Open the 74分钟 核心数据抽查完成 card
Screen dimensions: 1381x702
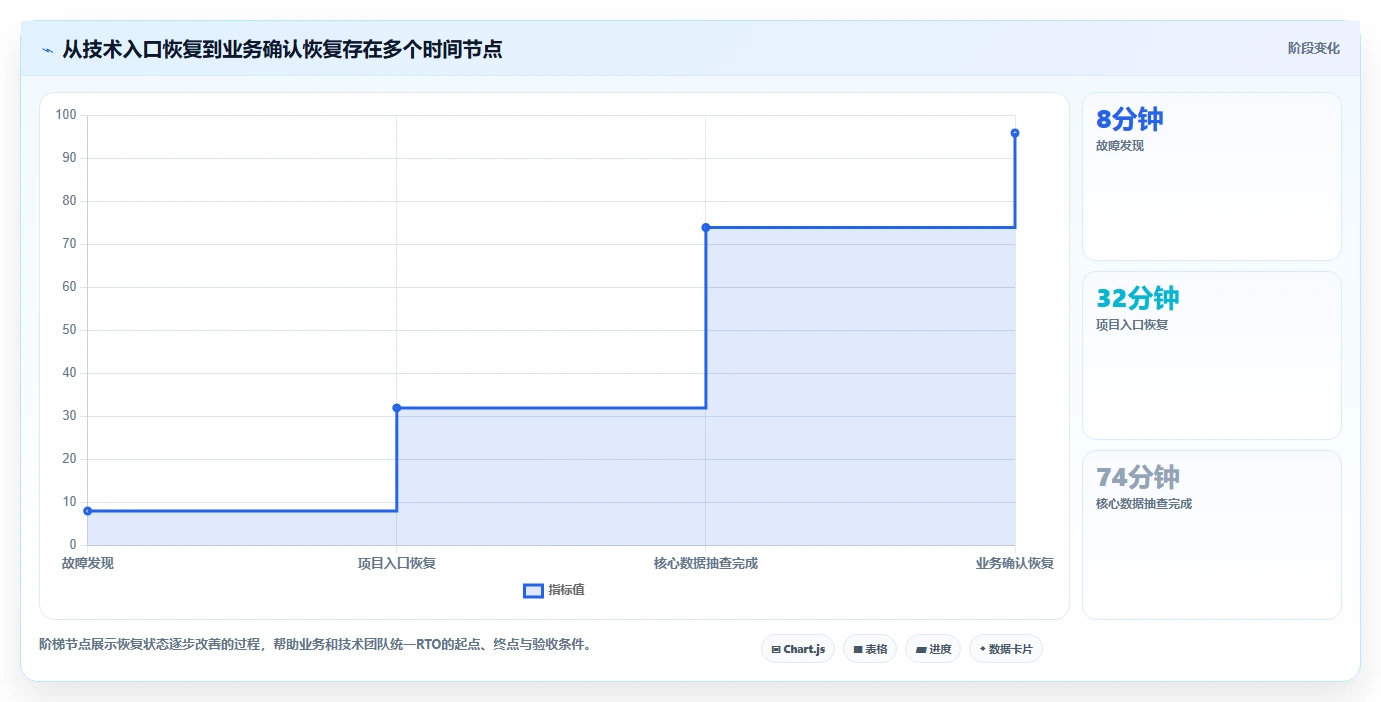click(1211, 534)
